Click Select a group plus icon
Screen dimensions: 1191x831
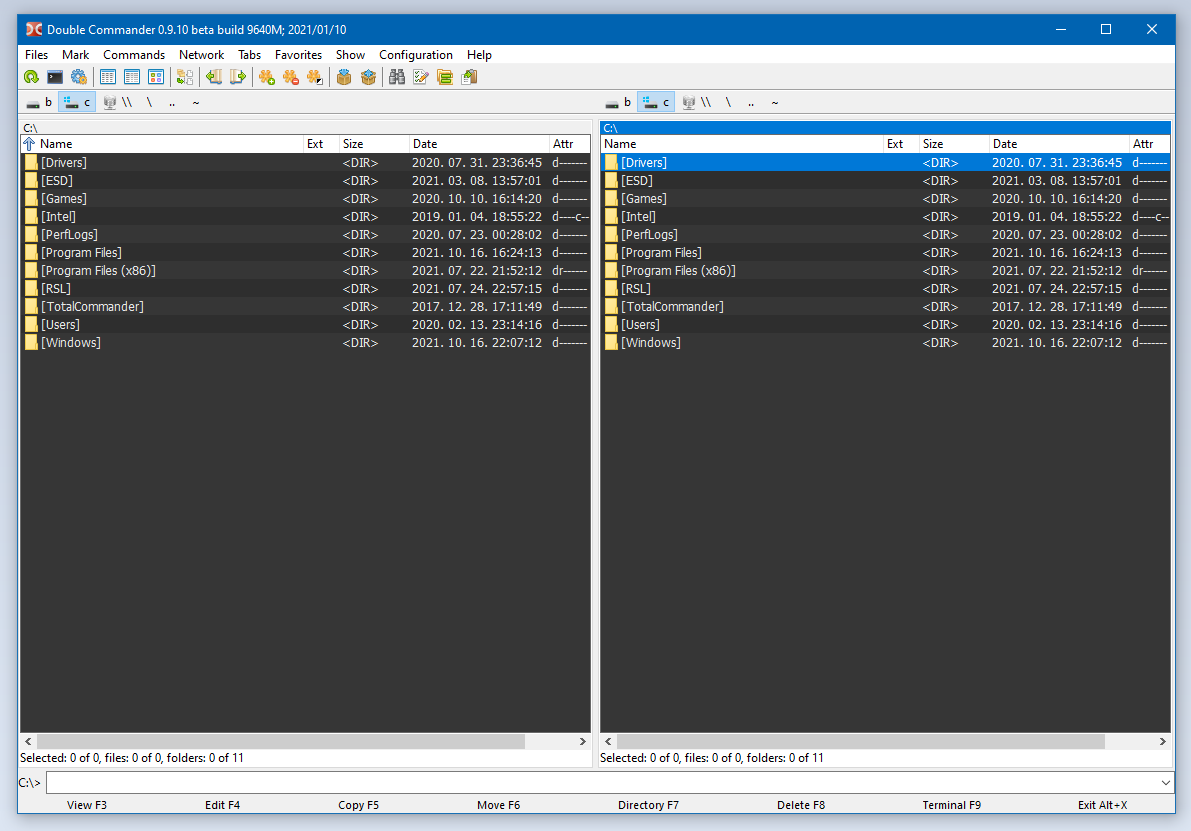[x=267, y=77]
